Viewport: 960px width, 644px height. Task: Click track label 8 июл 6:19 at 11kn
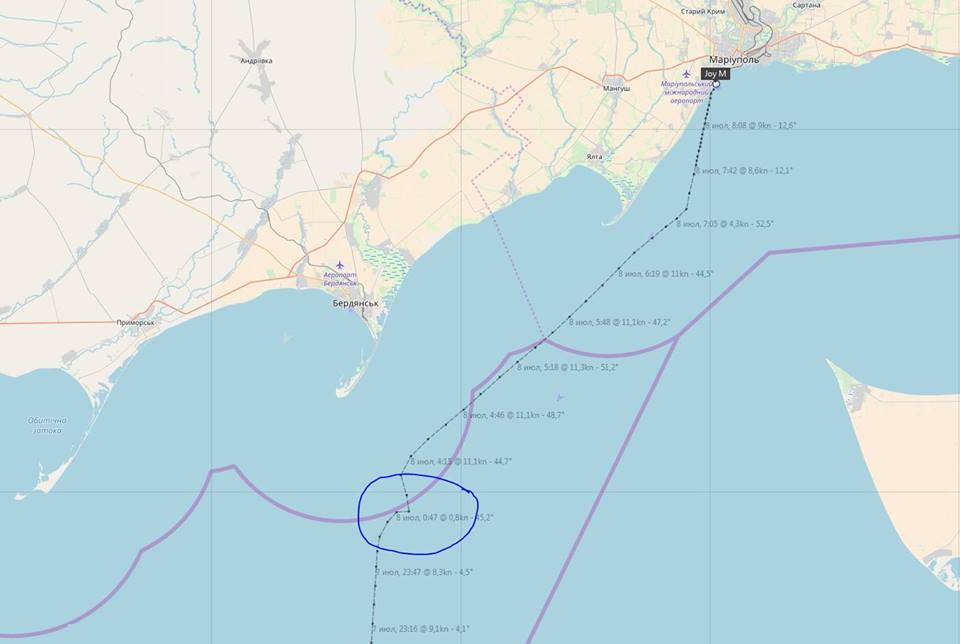[x=666, y=274]
